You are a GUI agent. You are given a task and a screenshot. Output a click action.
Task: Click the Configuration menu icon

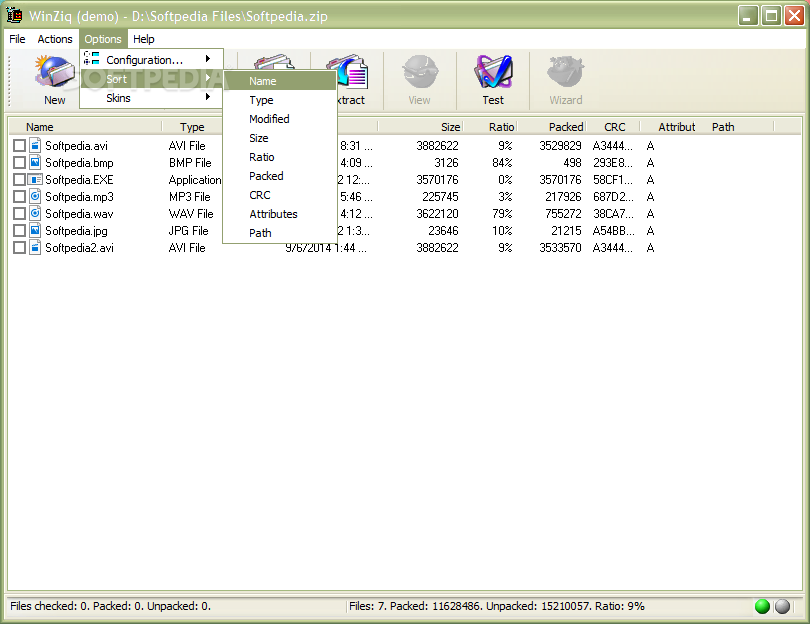[x=91, y=58]
